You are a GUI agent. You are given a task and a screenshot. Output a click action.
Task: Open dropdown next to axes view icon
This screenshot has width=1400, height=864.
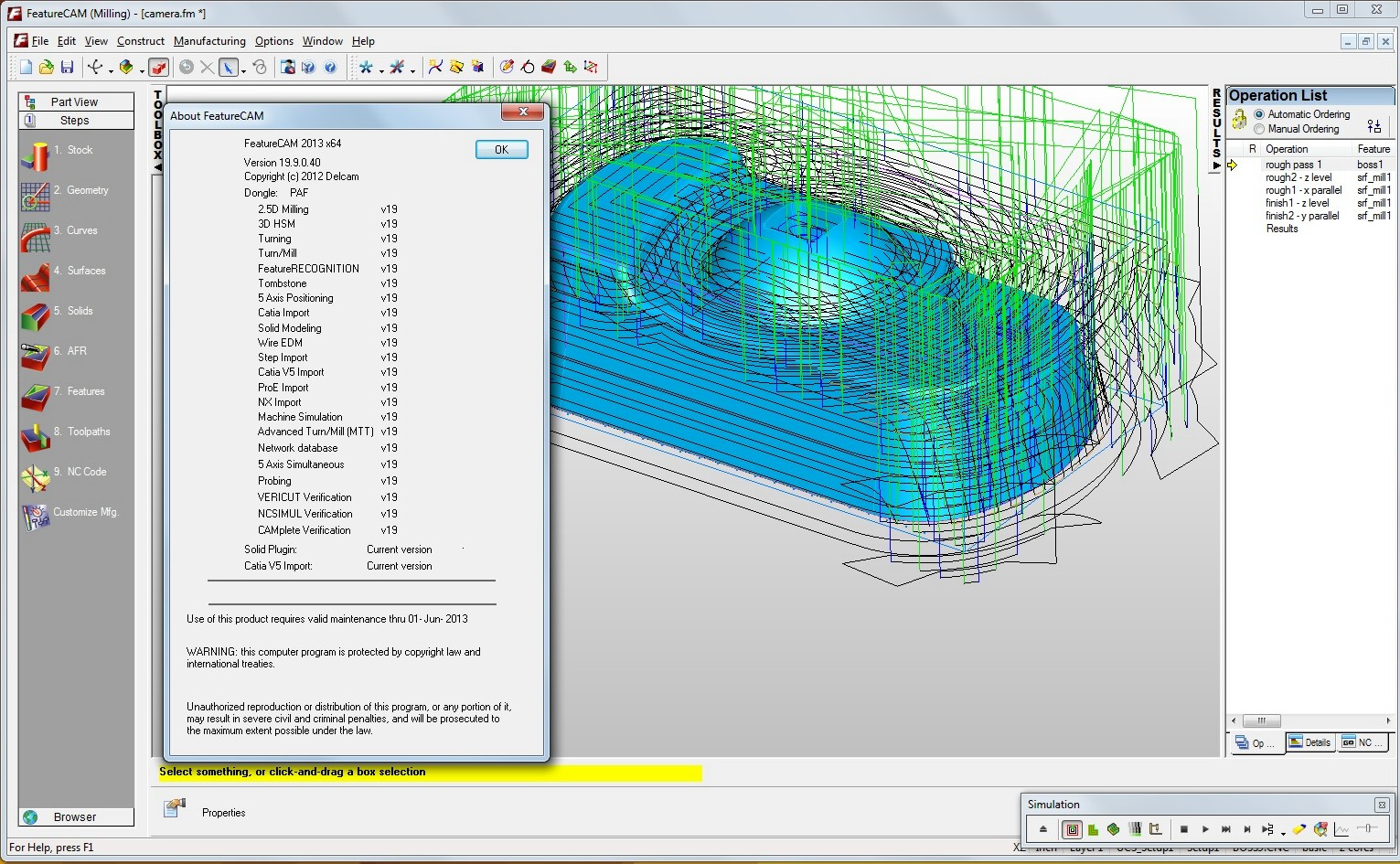(110, 69)
